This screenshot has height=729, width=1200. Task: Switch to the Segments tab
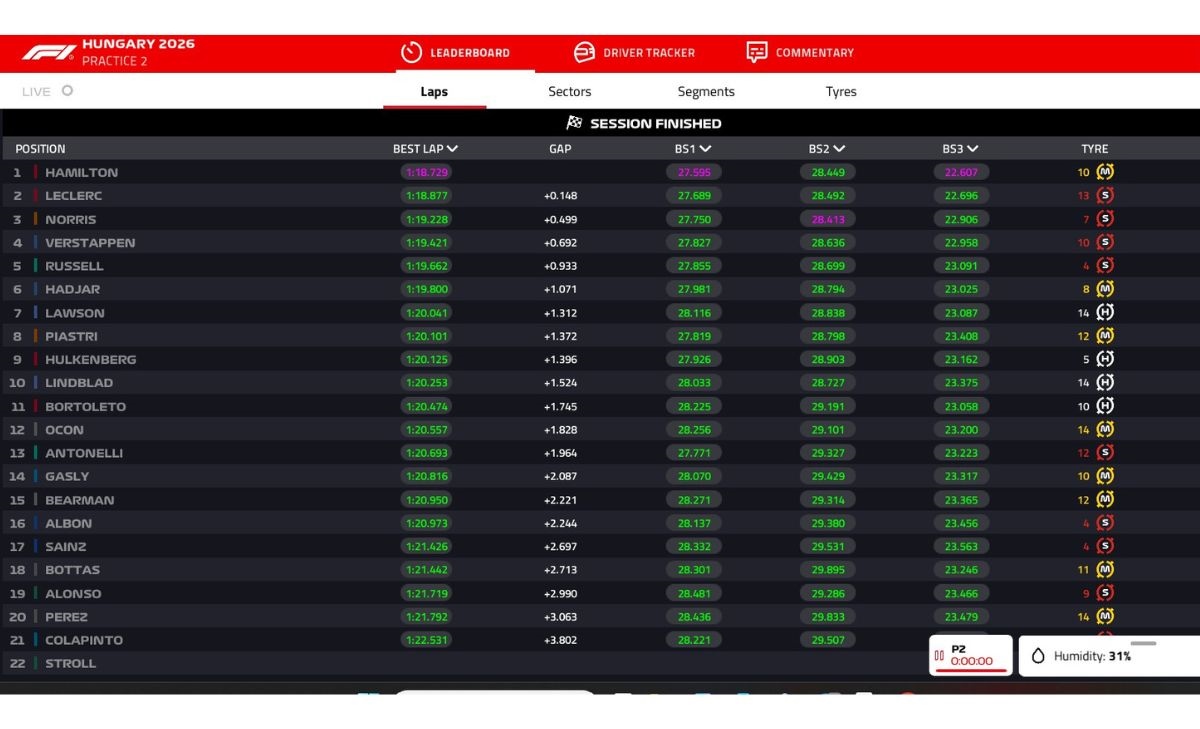[706, 91]
